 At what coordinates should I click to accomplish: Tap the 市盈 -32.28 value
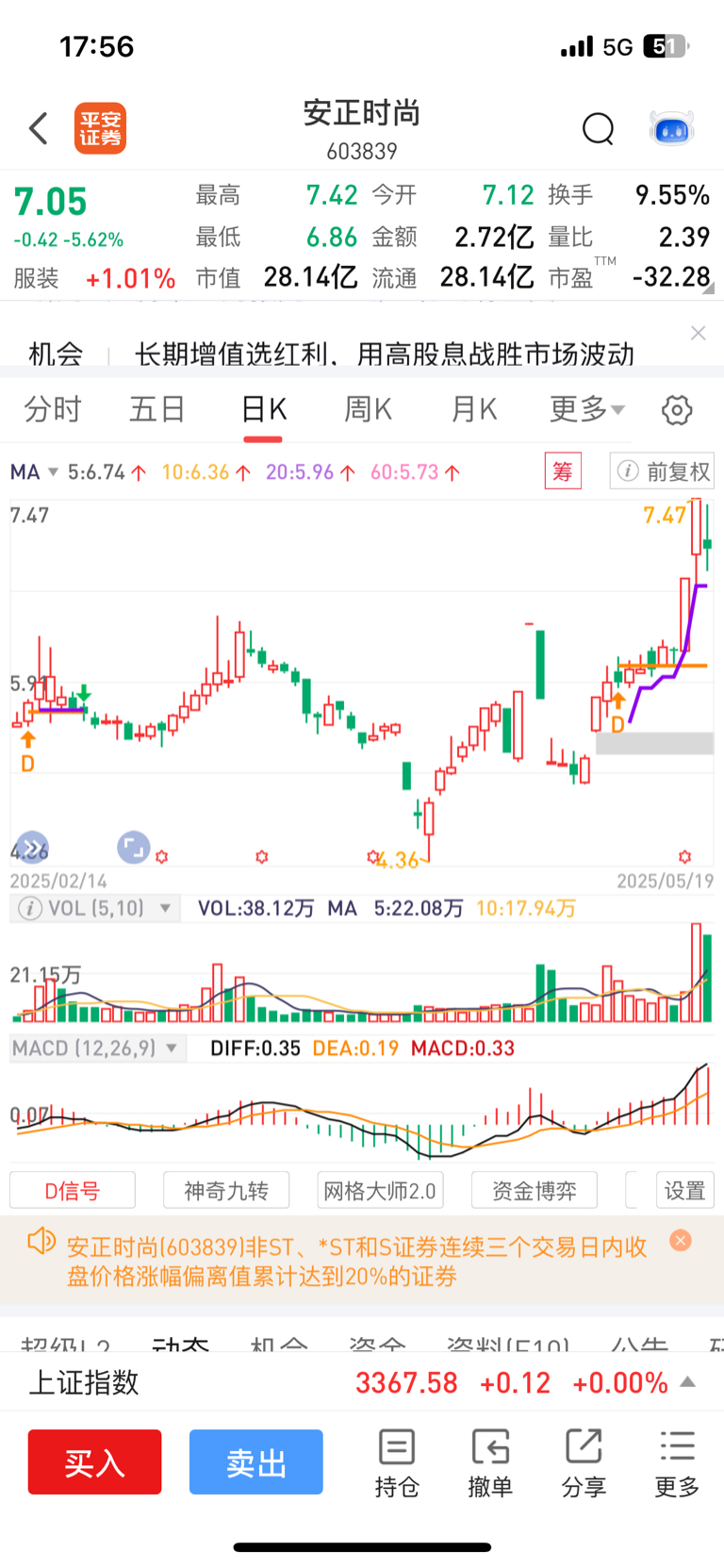point(671,277)
